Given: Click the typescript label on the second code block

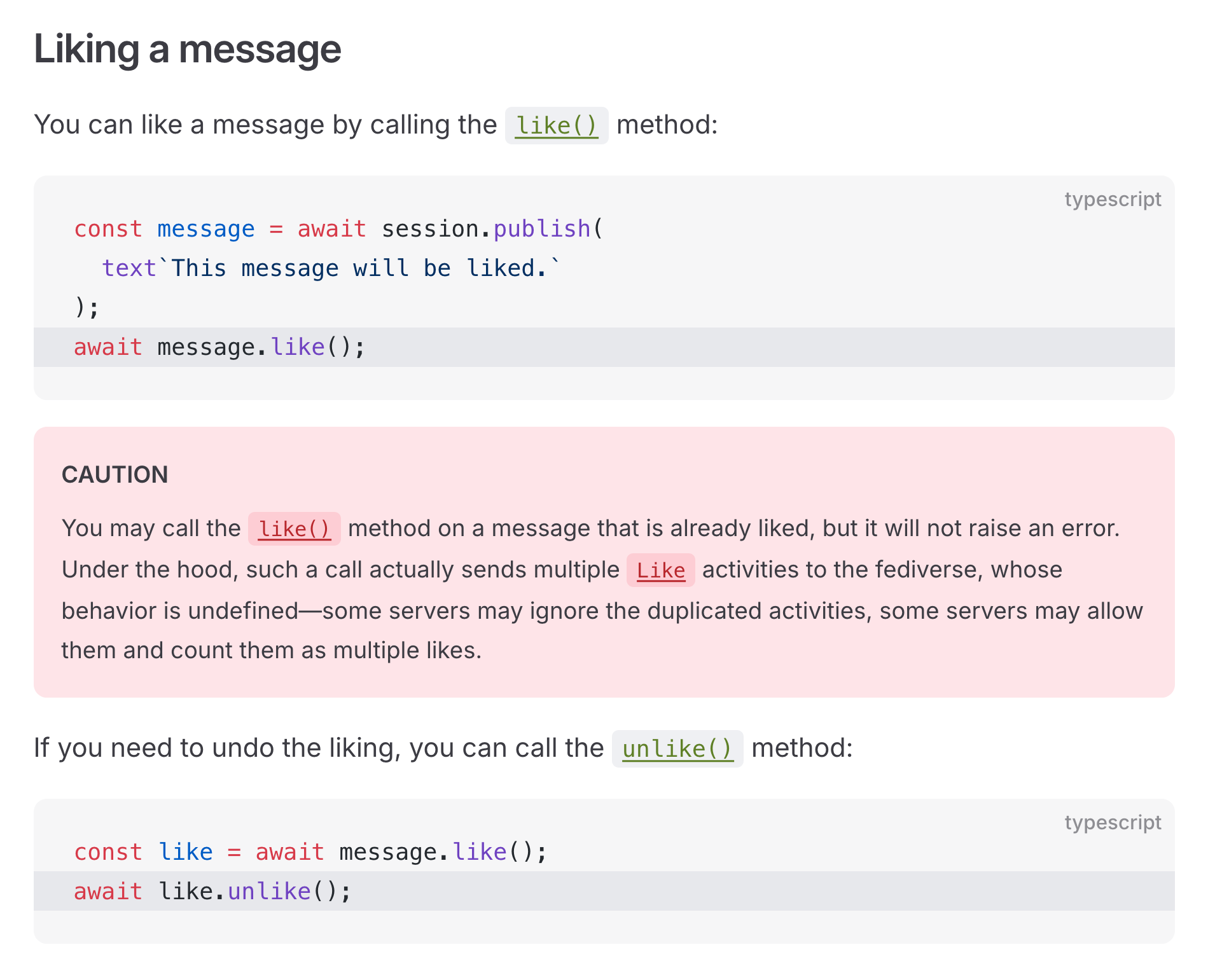Looking at the screenshot, I should (1112, 822).
